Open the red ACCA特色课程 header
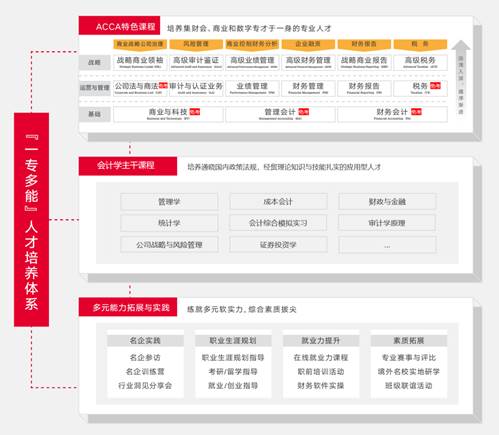The image size is (499, 435). 119,26
